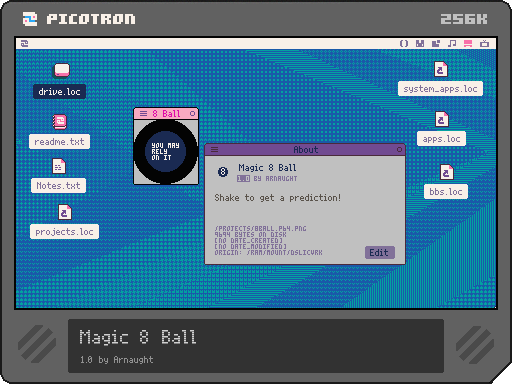This screenshot has width=512, height=384.
Task: Open the 8 Ball window hamburger menu
Action: (x=143, y=114)
